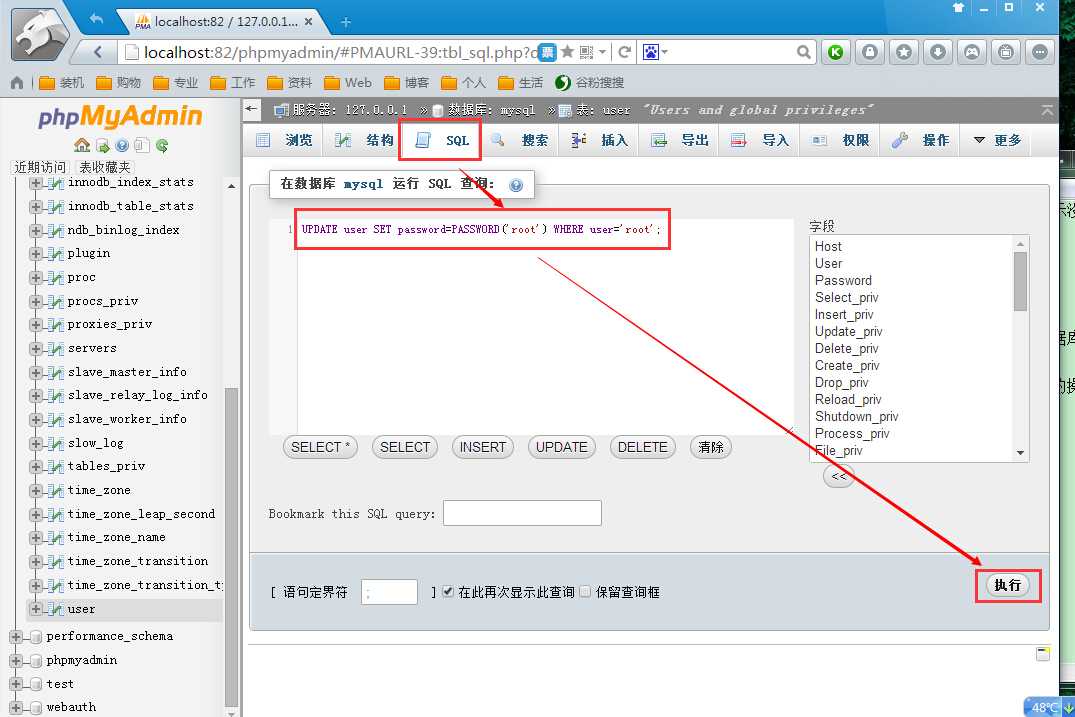Click the browser page reload icon

click(625, 52)
